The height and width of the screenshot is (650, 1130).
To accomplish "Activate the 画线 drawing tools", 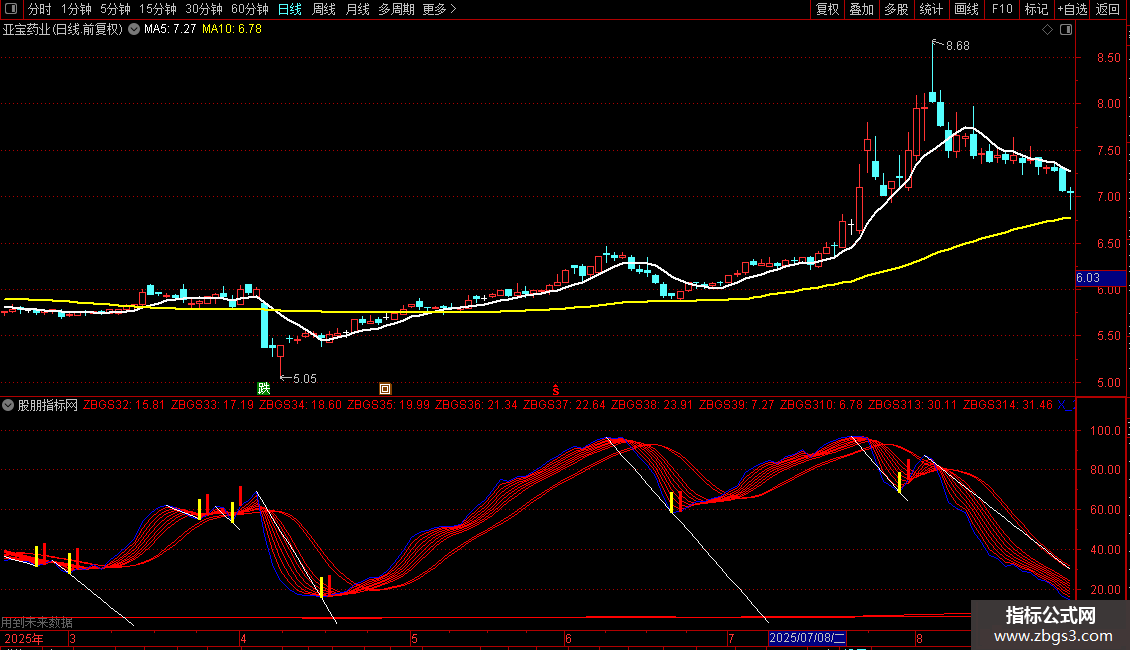I will click(966, 9).
